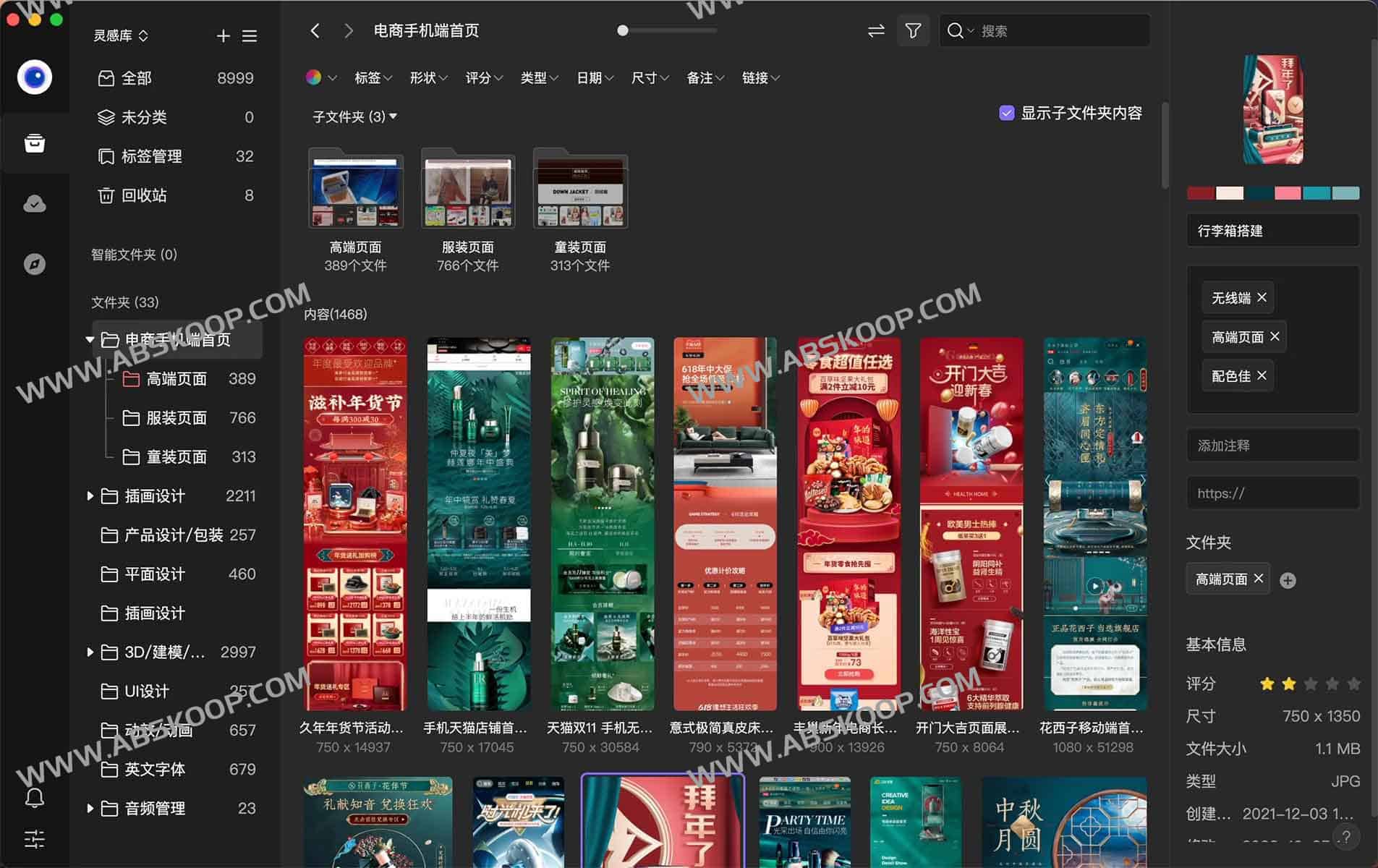Enable the 显示子文件夹内容 checkbox
The width and height of the screenshot is (1378, 868).
[x=1007, y=113]
